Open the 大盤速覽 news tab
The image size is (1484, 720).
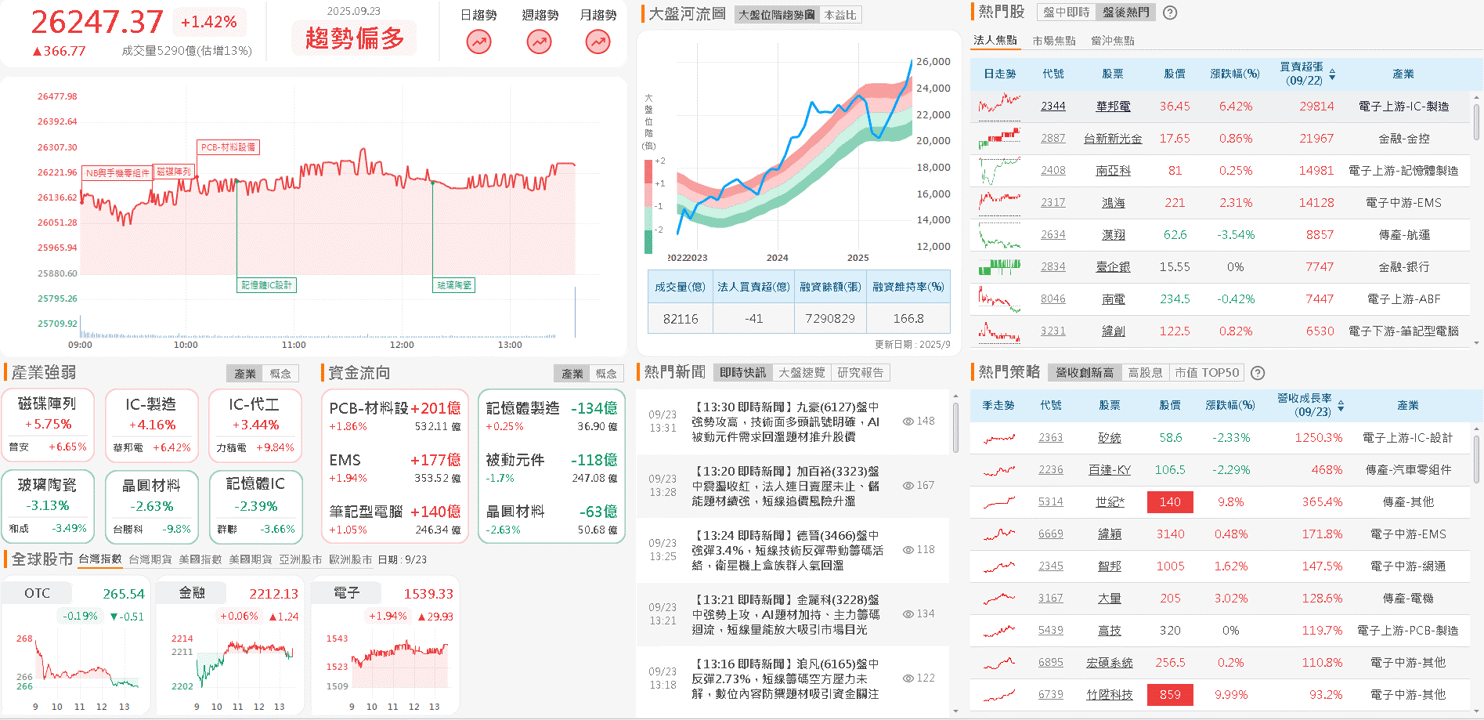click(801, 372)
